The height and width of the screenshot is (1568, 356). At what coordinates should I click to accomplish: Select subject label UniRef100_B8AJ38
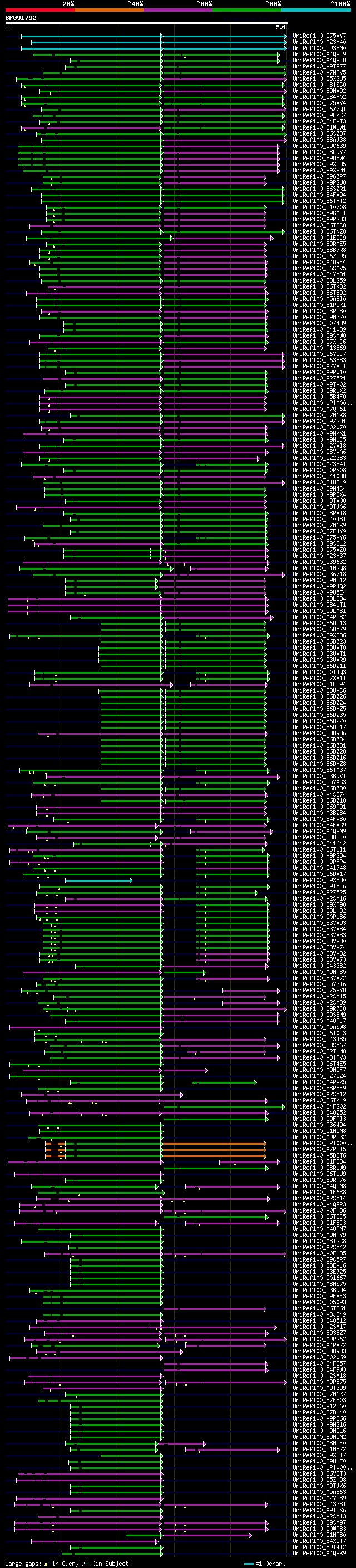click(319, 140)
